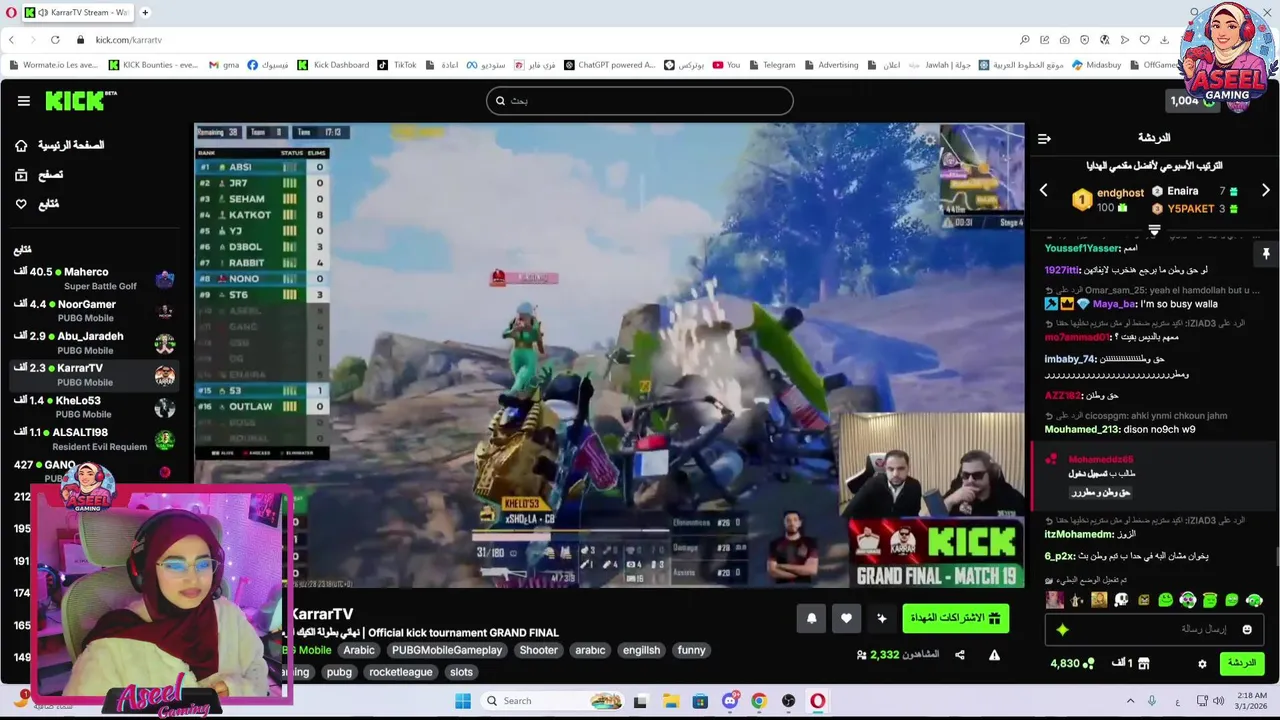Open the emoji picker in chat
Screen dimensions: 1280x720
click(x=1247, y=629)
